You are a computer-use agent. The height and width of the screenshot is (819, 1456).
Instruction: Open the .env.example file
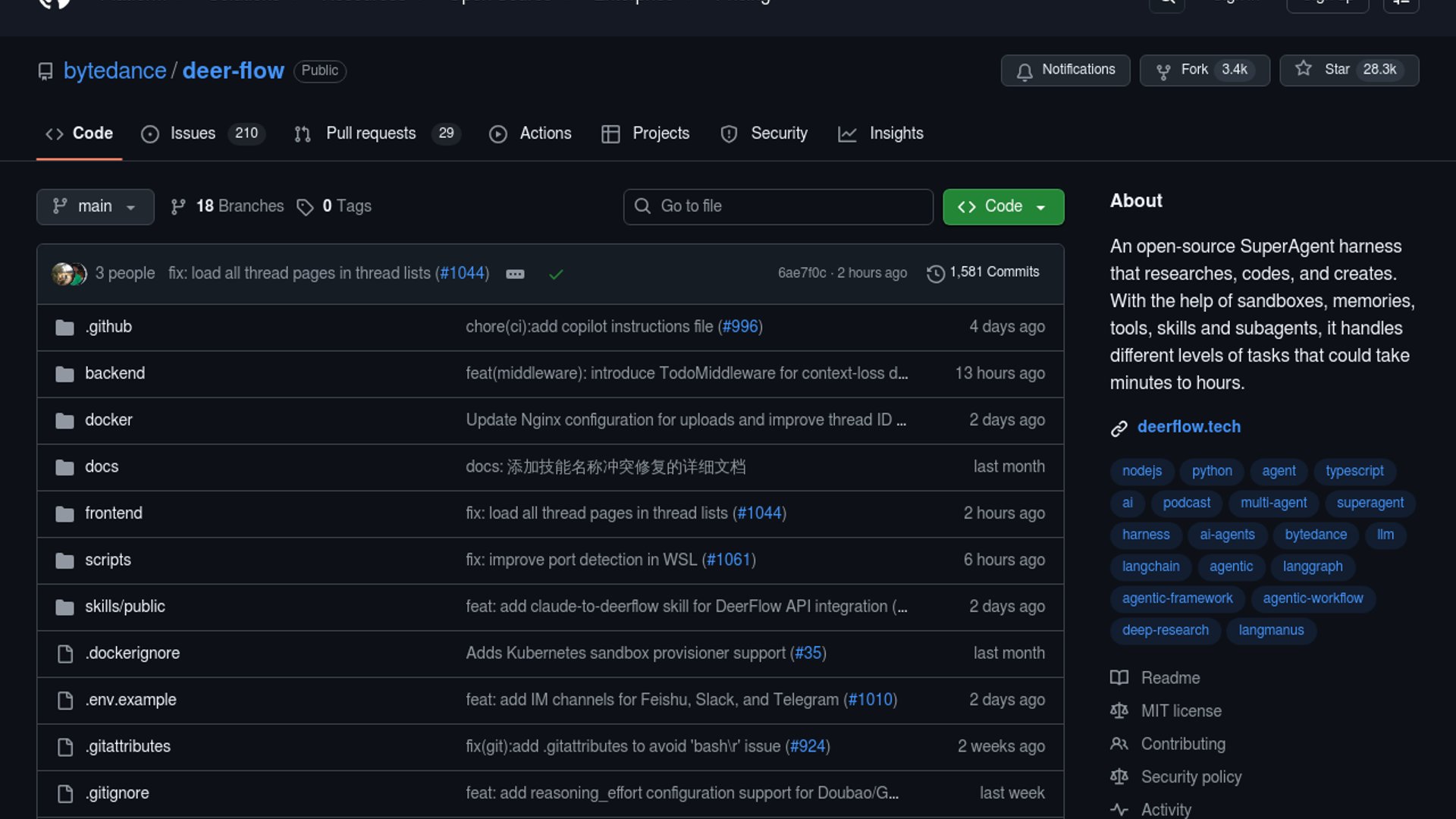(130, 700)
